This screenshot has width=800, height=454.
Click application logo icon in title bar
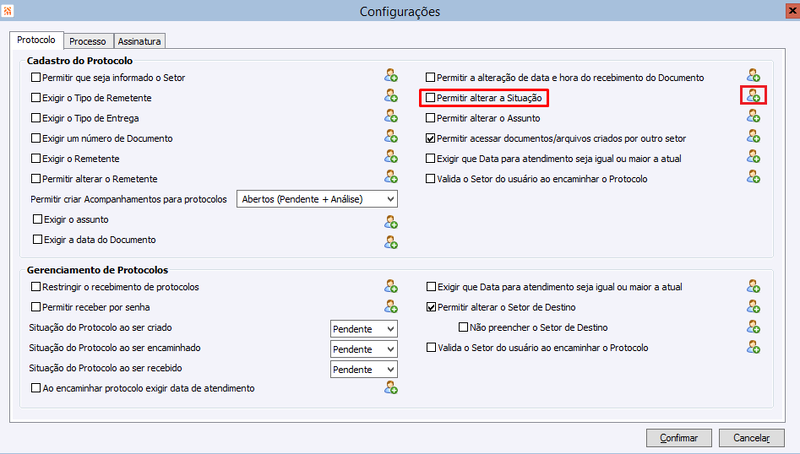7,11
